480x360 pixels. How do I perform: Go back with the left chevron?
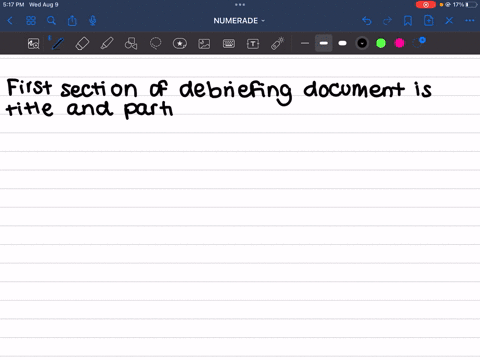(10, 21)
